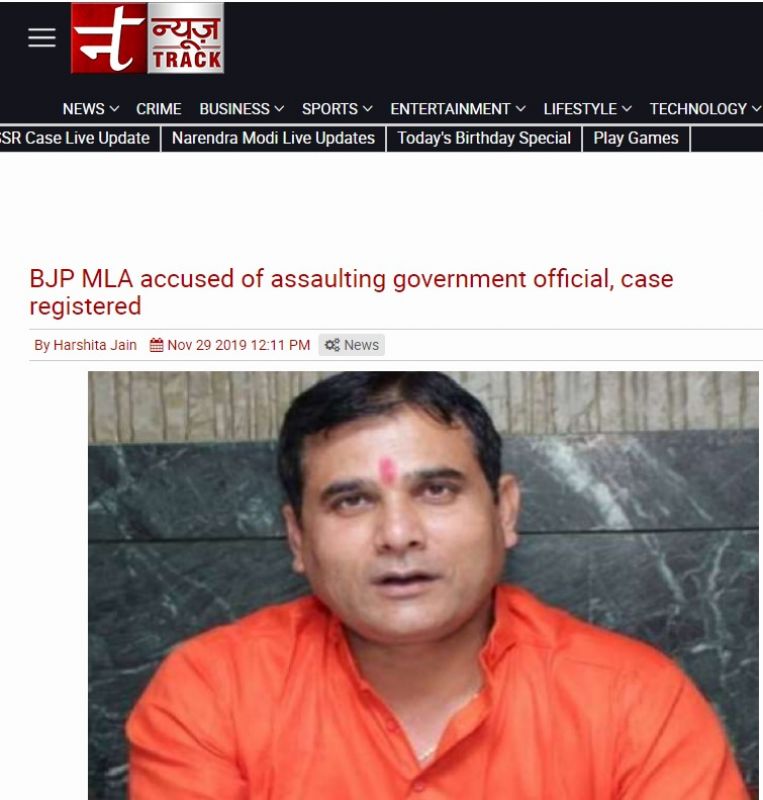Click the News Track logo
The image size is (763, 800).
click(x=147, y=38)
